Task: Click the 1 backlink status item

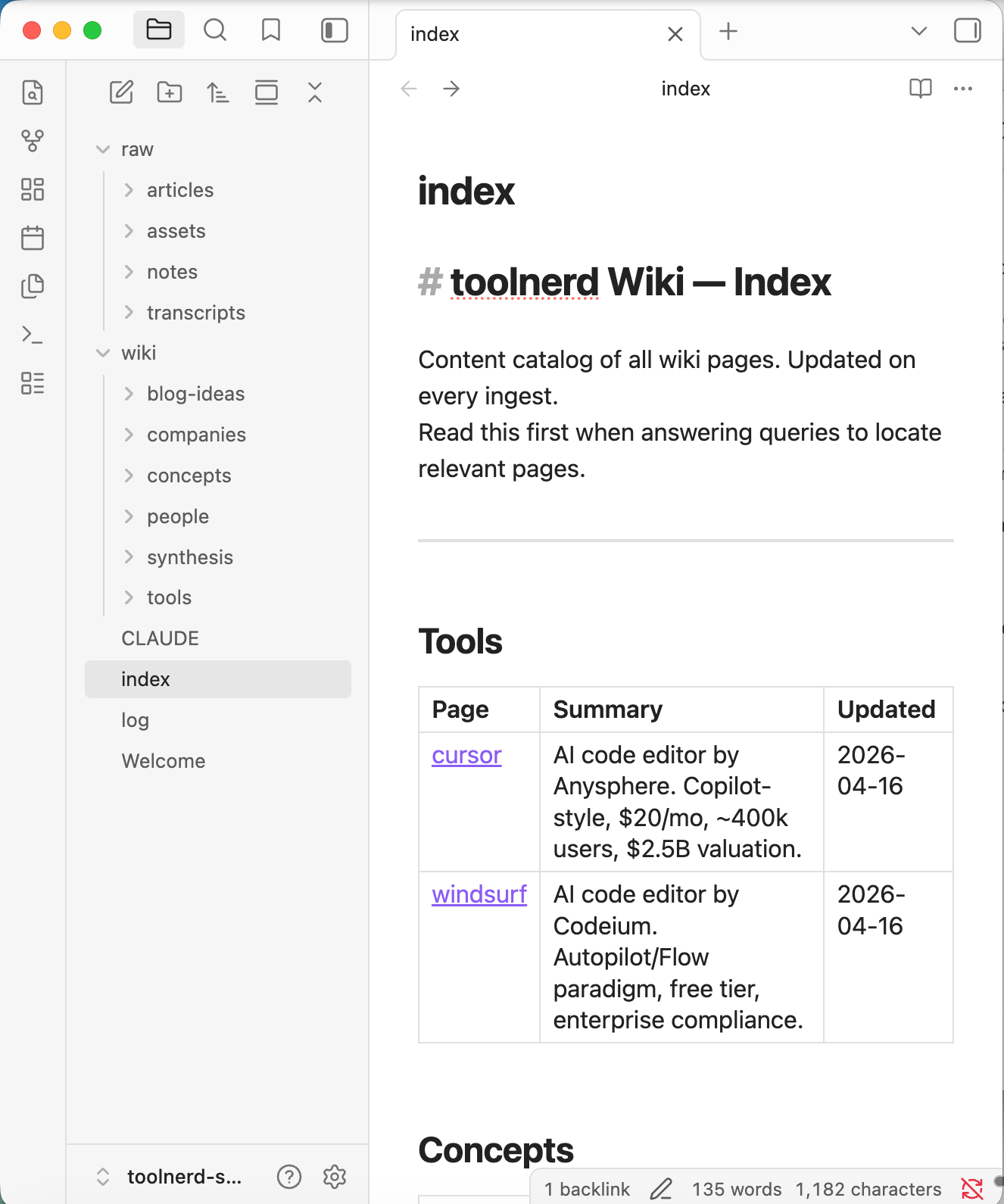Action: (x=587, y=1190)
